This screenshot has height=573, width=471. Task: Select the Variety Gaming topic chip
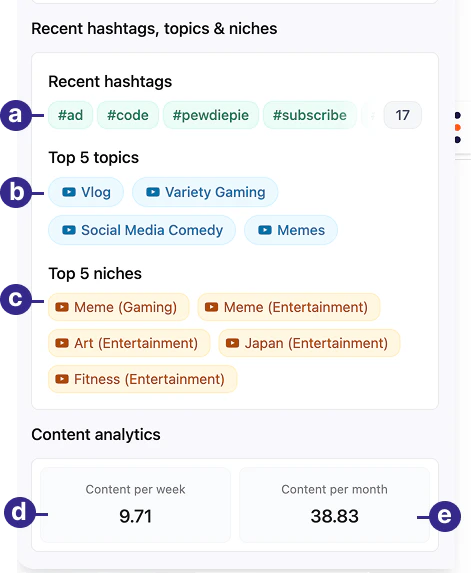(x=205, y=192)
